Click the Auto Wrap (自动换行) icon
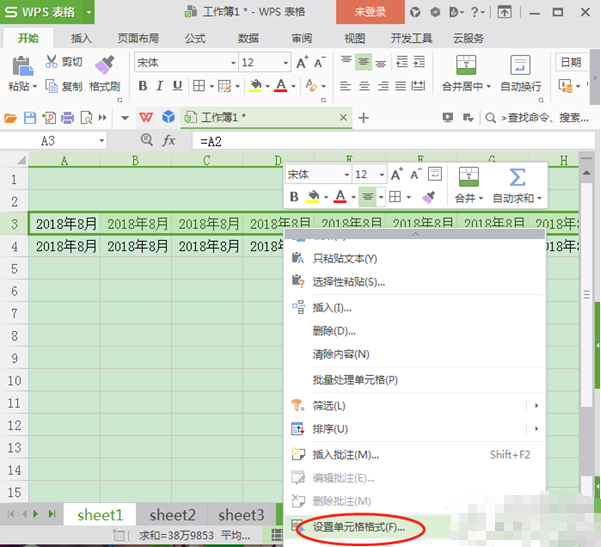601x547 pixels. tap(520, 65)
